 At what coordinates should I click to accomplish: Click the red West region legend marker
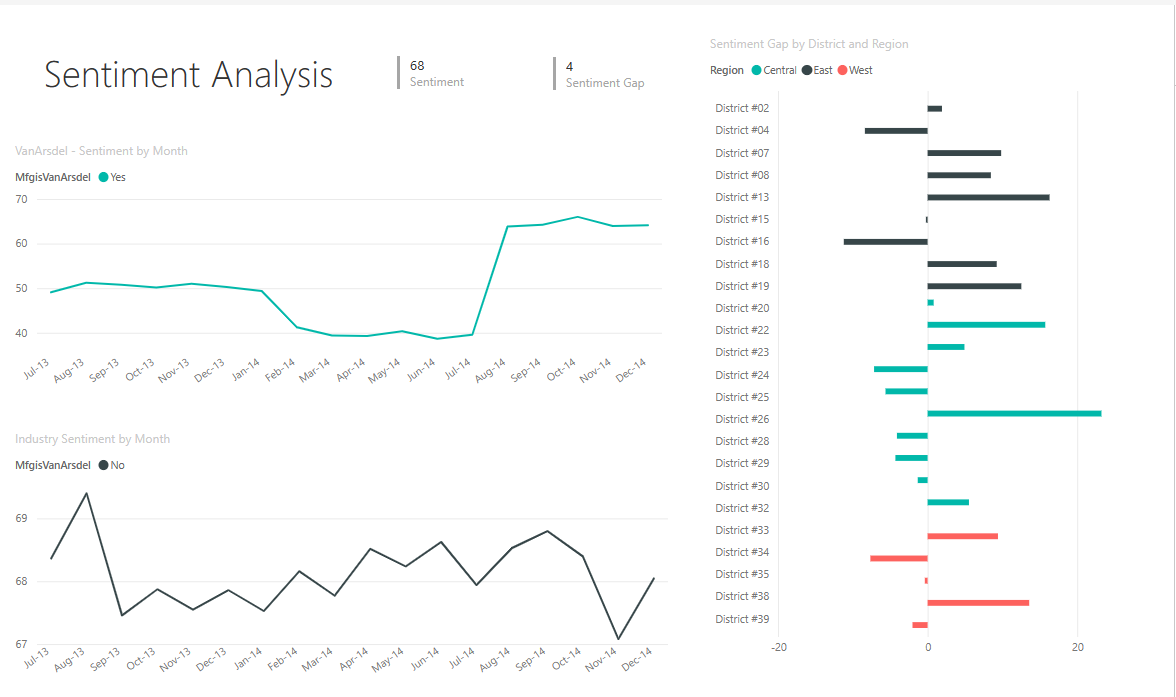[x=843, y=70]
